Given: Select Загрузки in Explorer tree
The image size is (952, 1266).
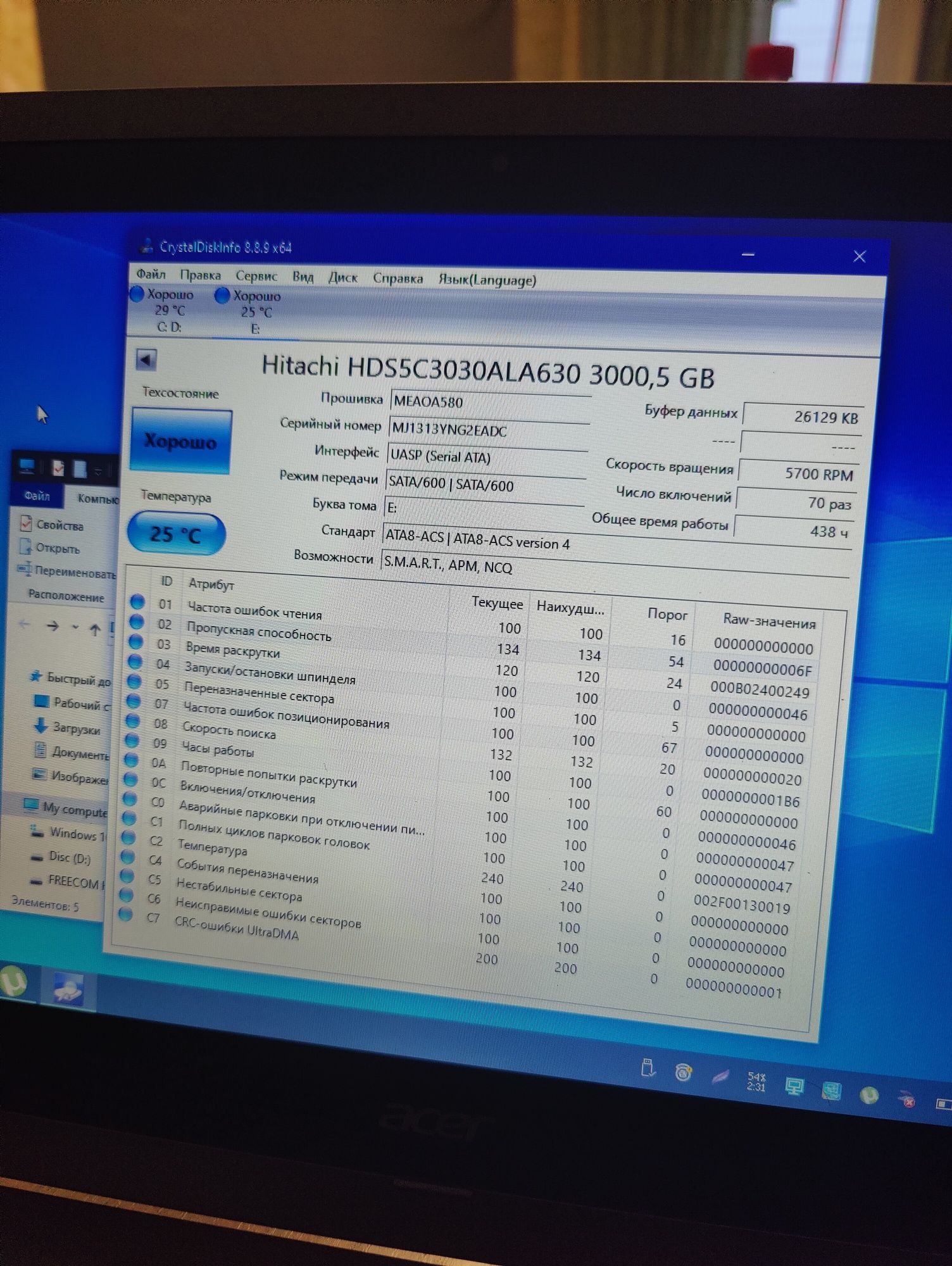Looking at the screenshot, I should (66, 728).
